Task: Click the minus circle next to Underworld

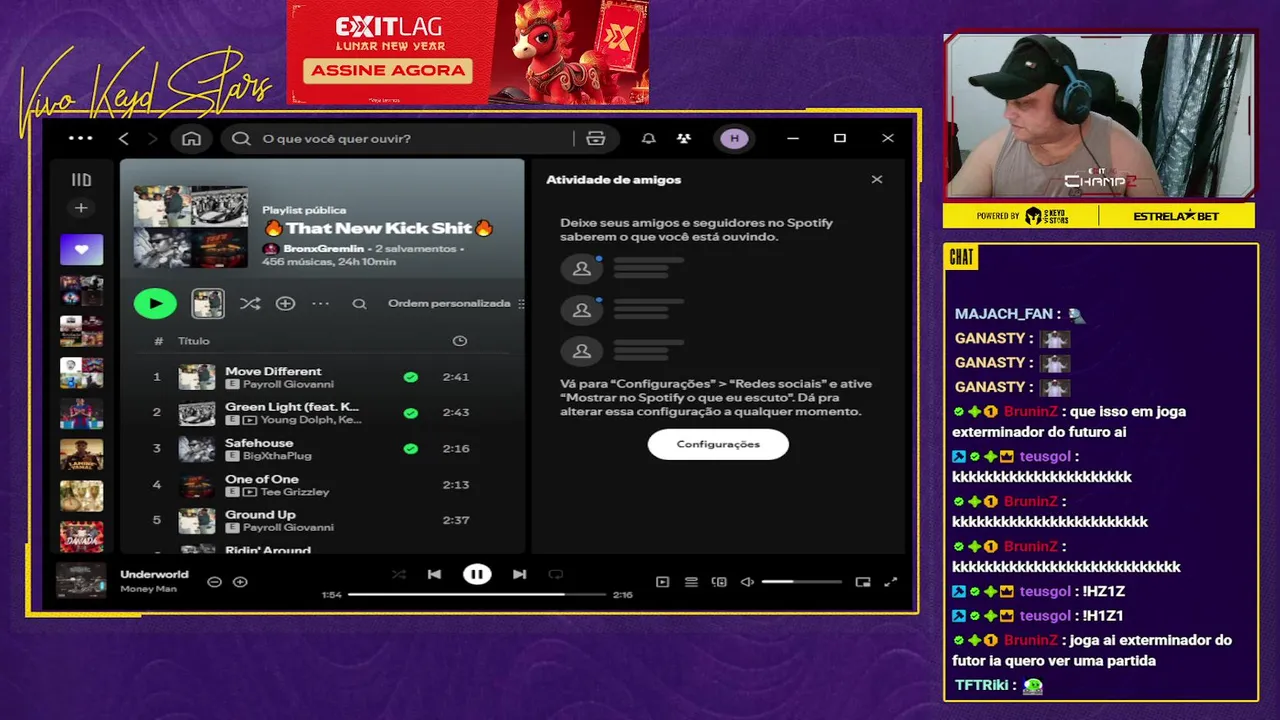Action: 214,582
